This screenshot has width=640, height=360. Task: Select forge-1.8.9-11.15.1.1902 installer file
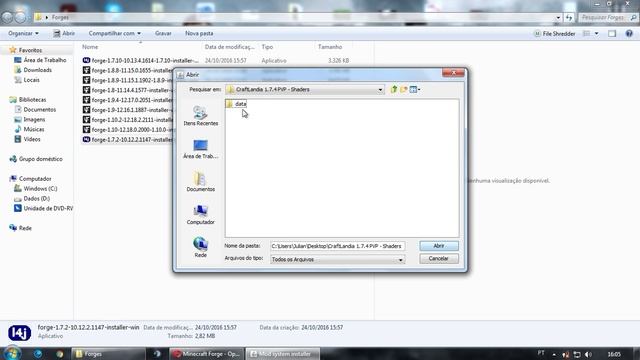point(128,80)
